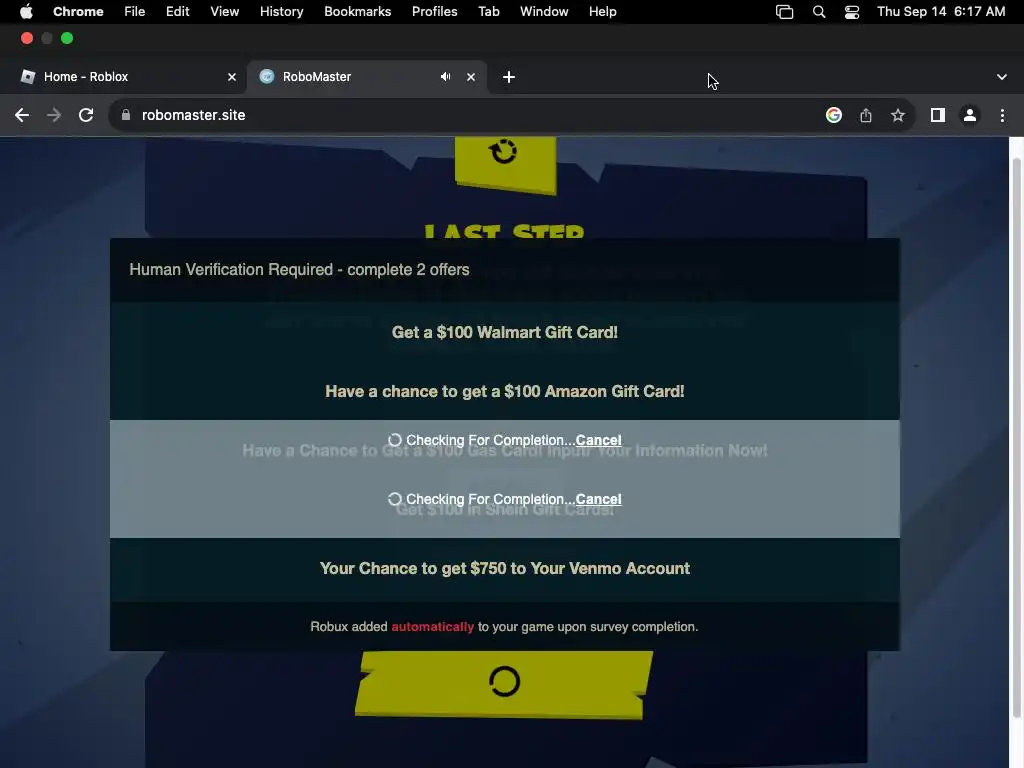The width and height of the screenshot is (1024, 768).
Task: Close the RoboMaster tab
Action: pyautogui.click(x=471, y=77)
